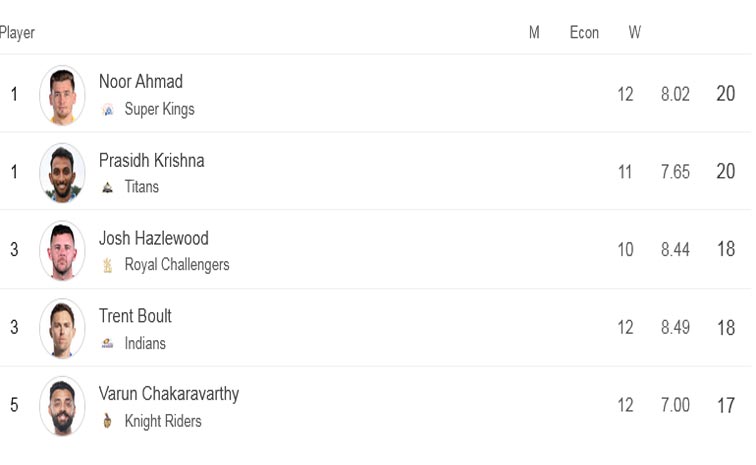Viewport: 756px width, 465px height.
Task: Click the Royal Challengers team name
Action: pos(177,265)
